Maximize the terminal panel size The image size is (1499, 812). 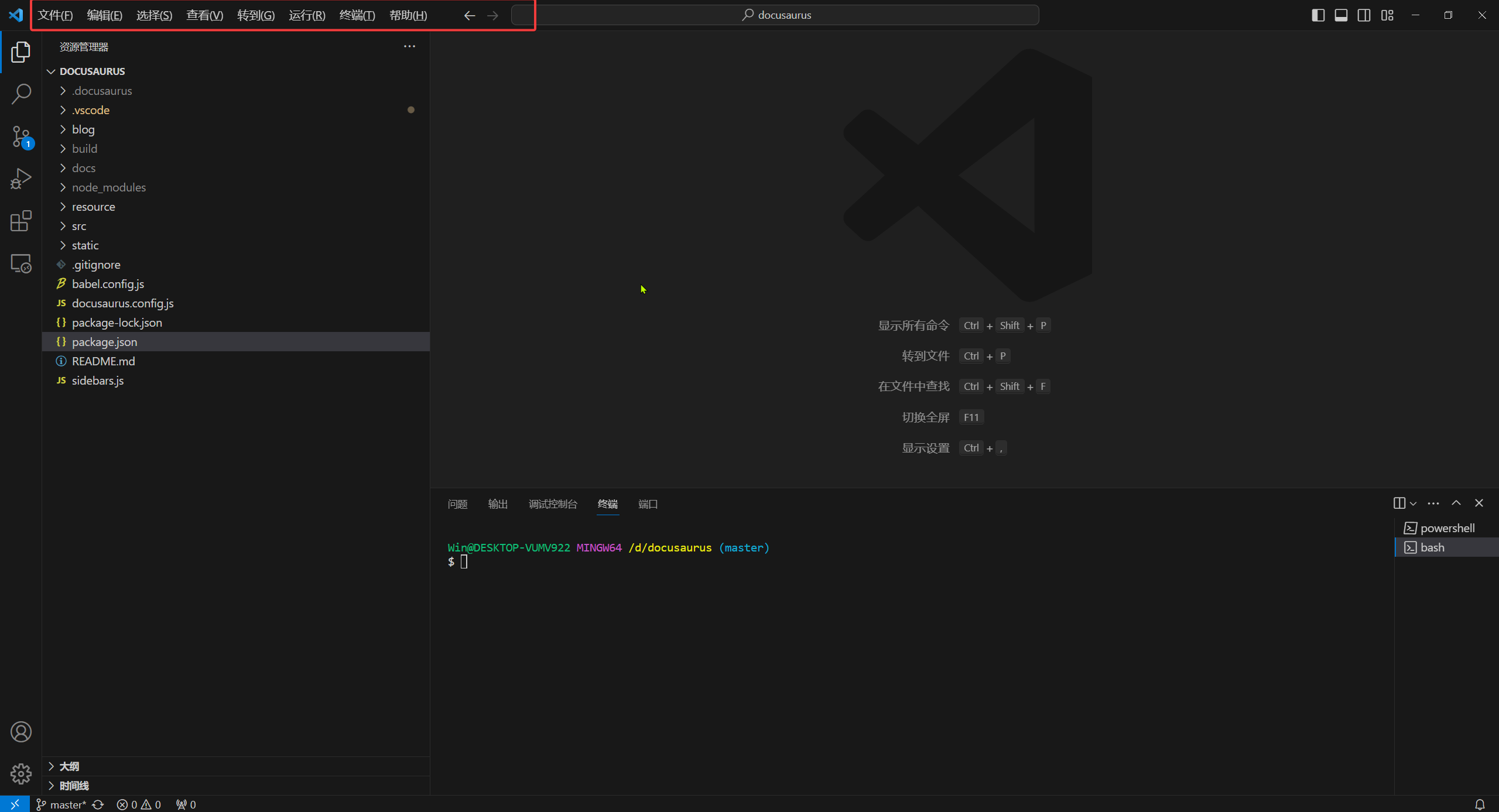click(1456, 503)
